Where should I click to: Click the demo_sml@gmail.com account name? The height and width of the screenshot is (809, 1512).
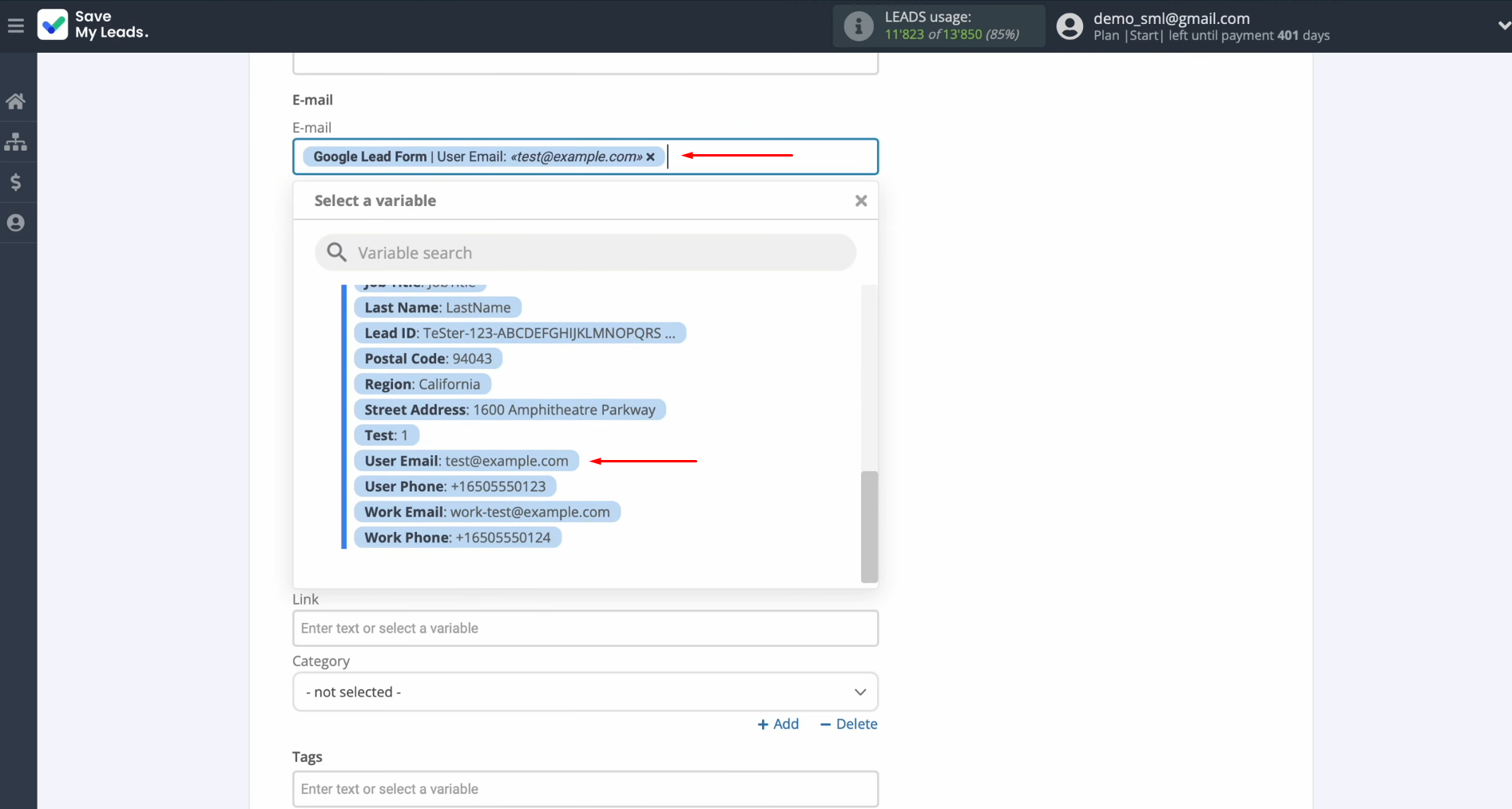tap(1171, 18)
